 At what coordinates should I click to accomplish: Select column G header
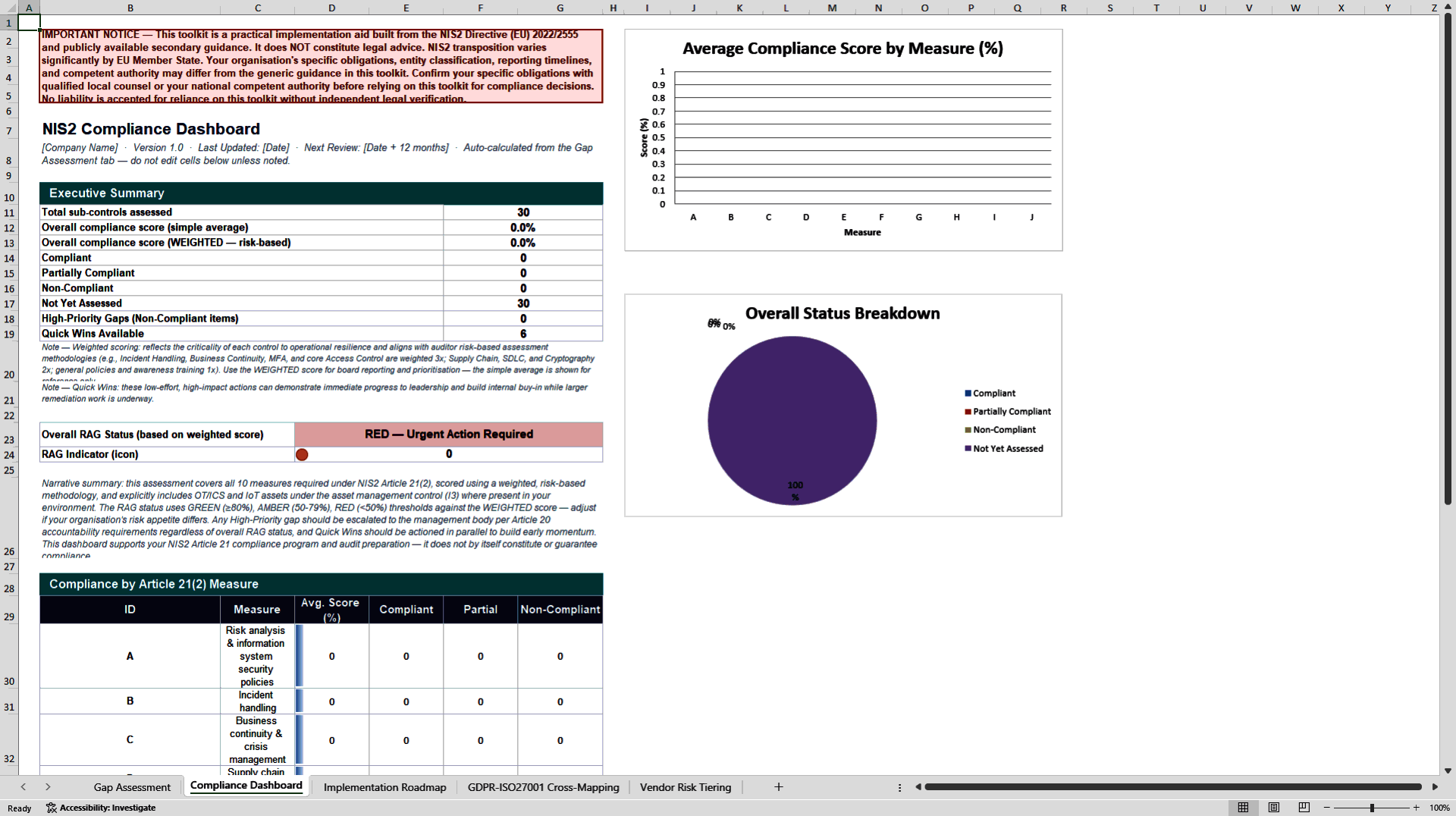tap(560, 8)
